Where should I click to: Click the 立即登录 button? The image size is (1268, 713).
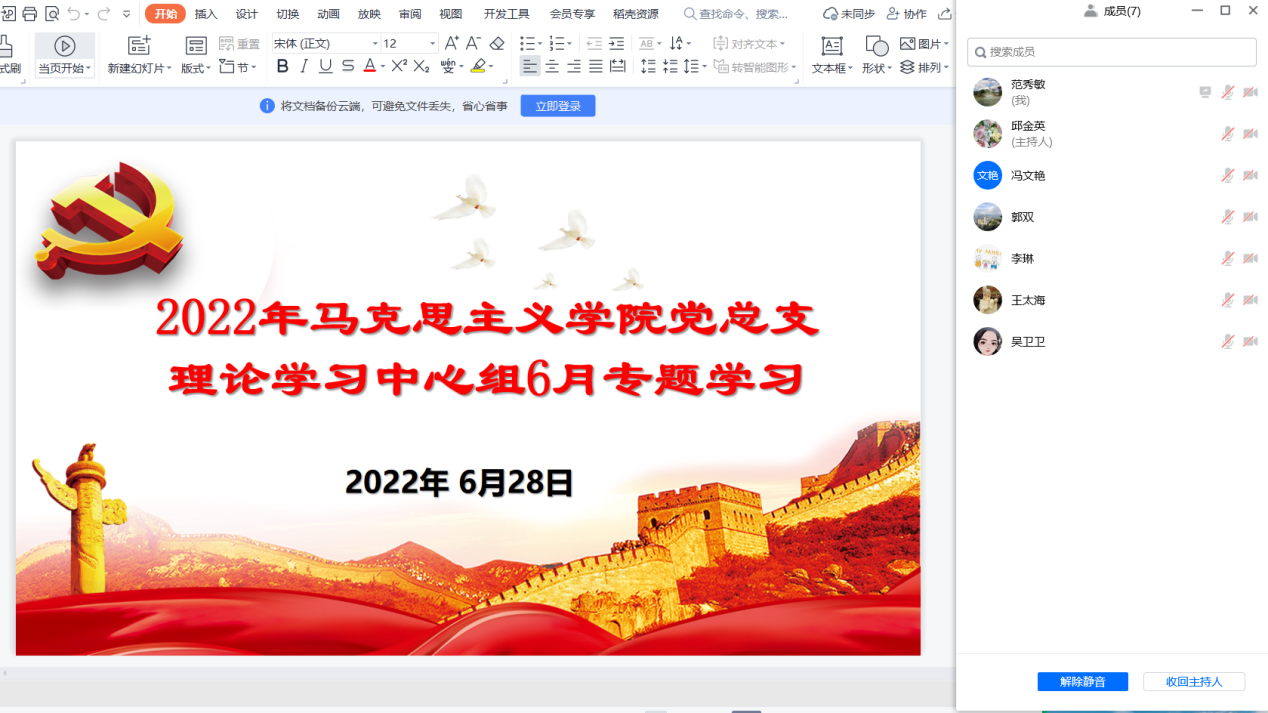pos(557,106)
